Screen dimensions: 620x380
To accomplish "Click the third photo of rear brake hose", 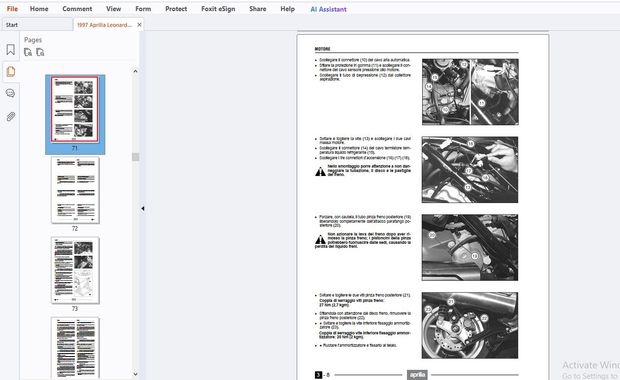I will 470,248.
